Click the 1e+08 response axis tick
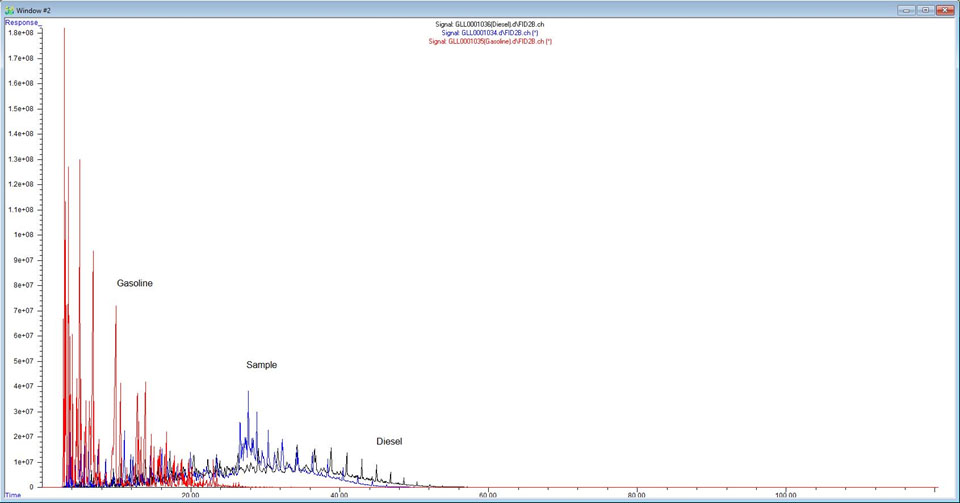This screenshot has height=503, width=960. [23, 235]
